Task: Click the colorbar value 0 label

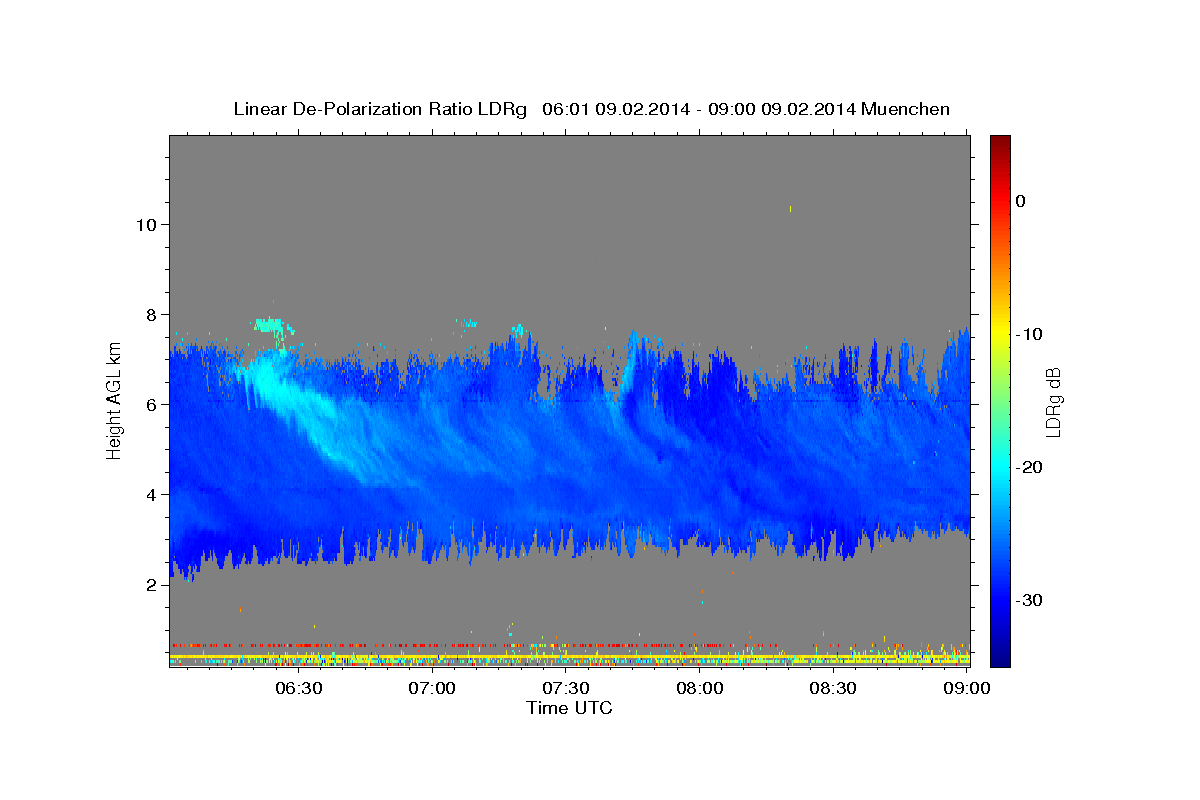Action: point(1021,201)
